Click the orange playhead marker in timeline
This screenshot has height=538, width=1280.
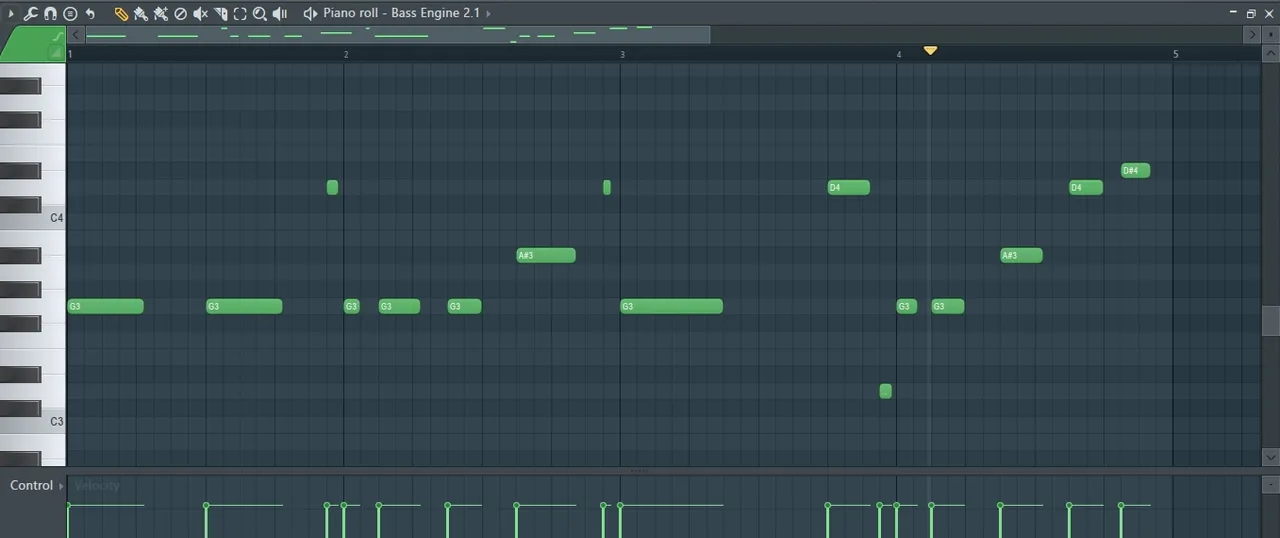point(930,50)
